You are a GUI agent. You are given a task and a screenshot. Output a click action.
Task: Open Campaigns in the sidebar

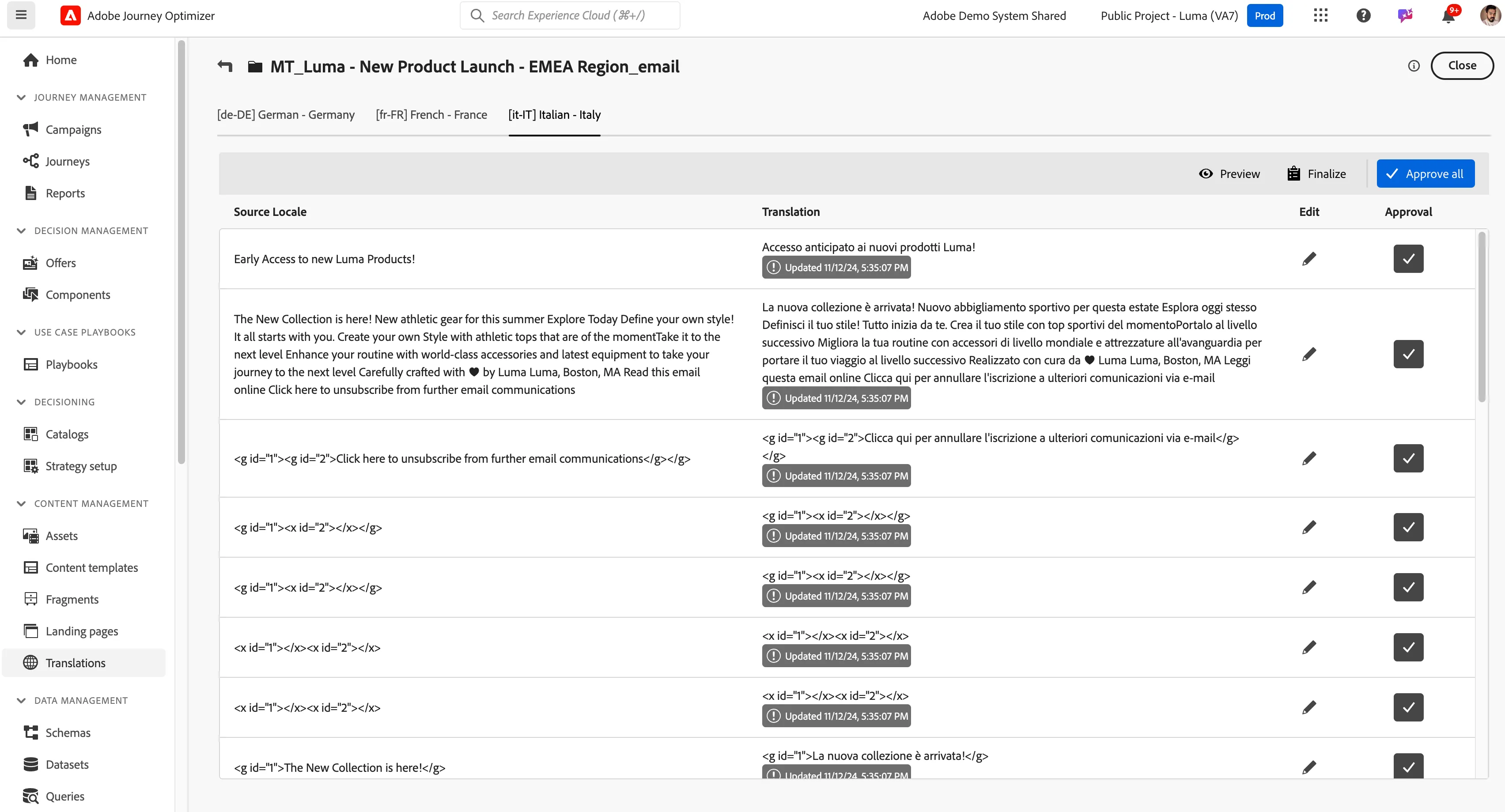[84, 129]
